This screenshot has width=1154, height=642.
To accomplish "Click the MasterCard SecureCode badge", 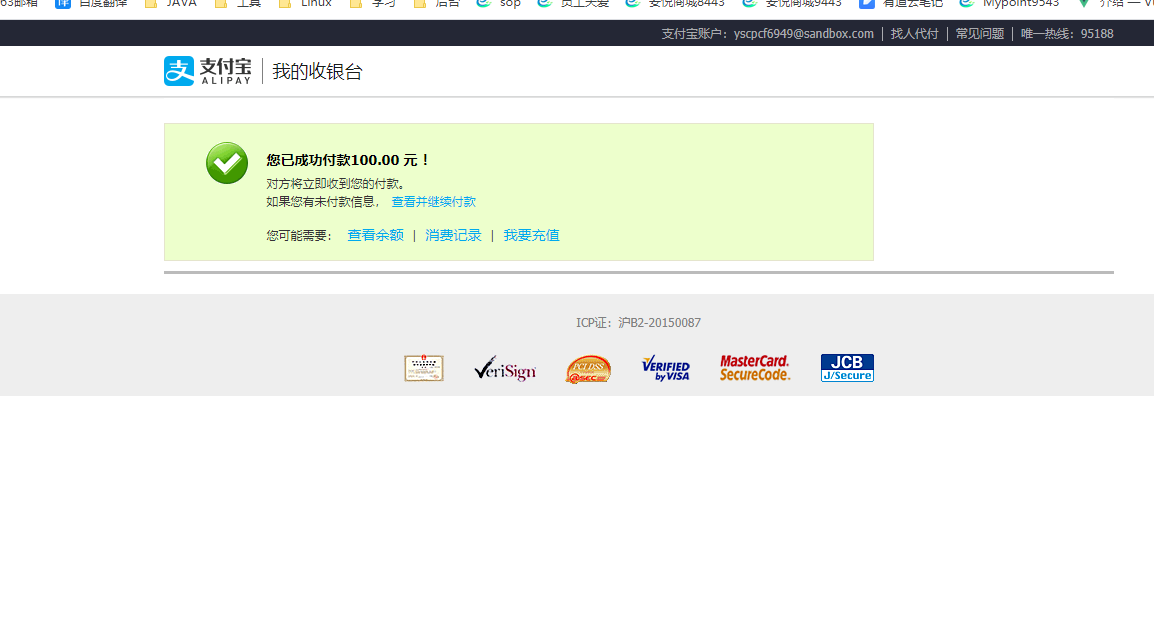I will click(x=754, y=367).
